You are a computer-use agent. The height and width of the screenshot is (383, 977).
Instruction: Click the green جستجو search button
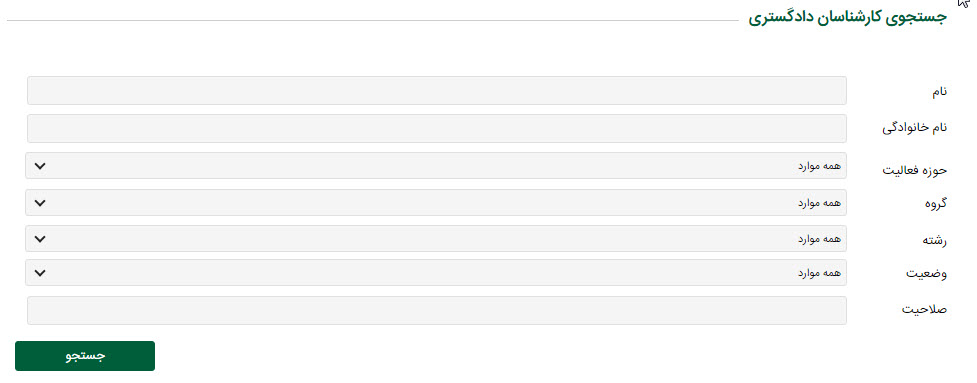85,356
